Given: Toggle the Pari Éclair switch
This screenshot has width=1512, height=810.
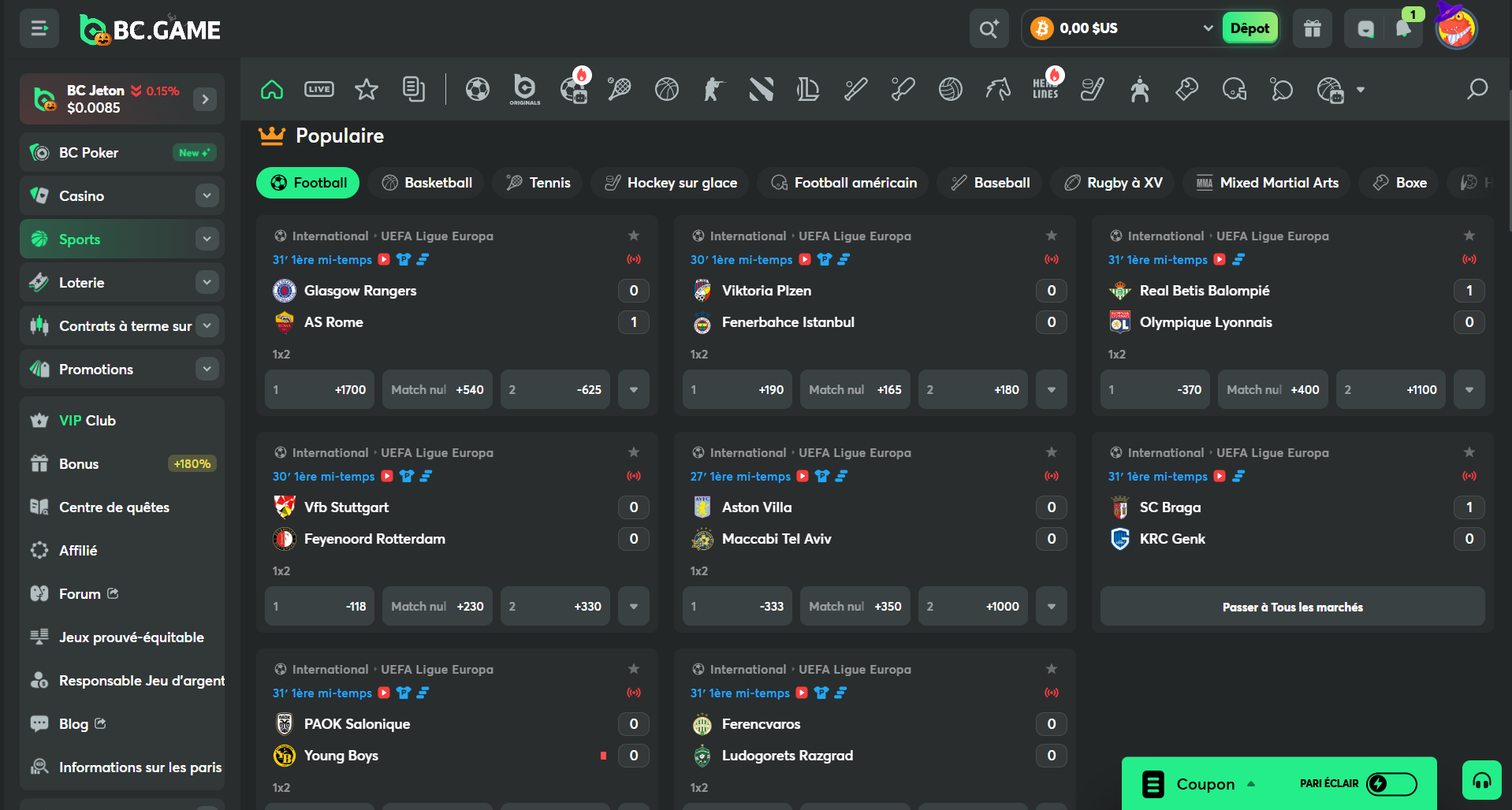Looking at the screenshot, I should [1391, 783].
